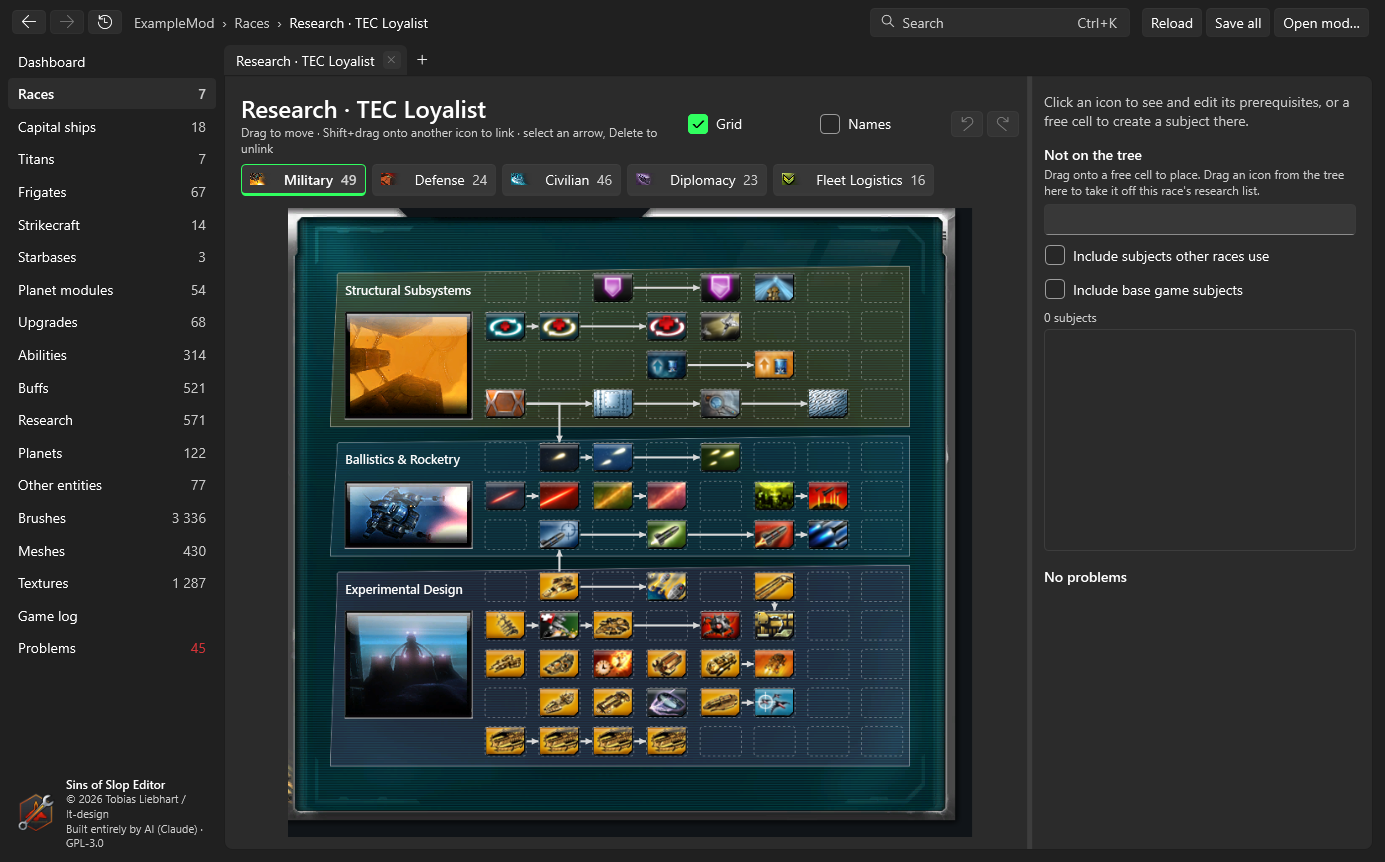The image size is (1385, 862).
Task: Select the Military research tab
Action: pos(303,180)
